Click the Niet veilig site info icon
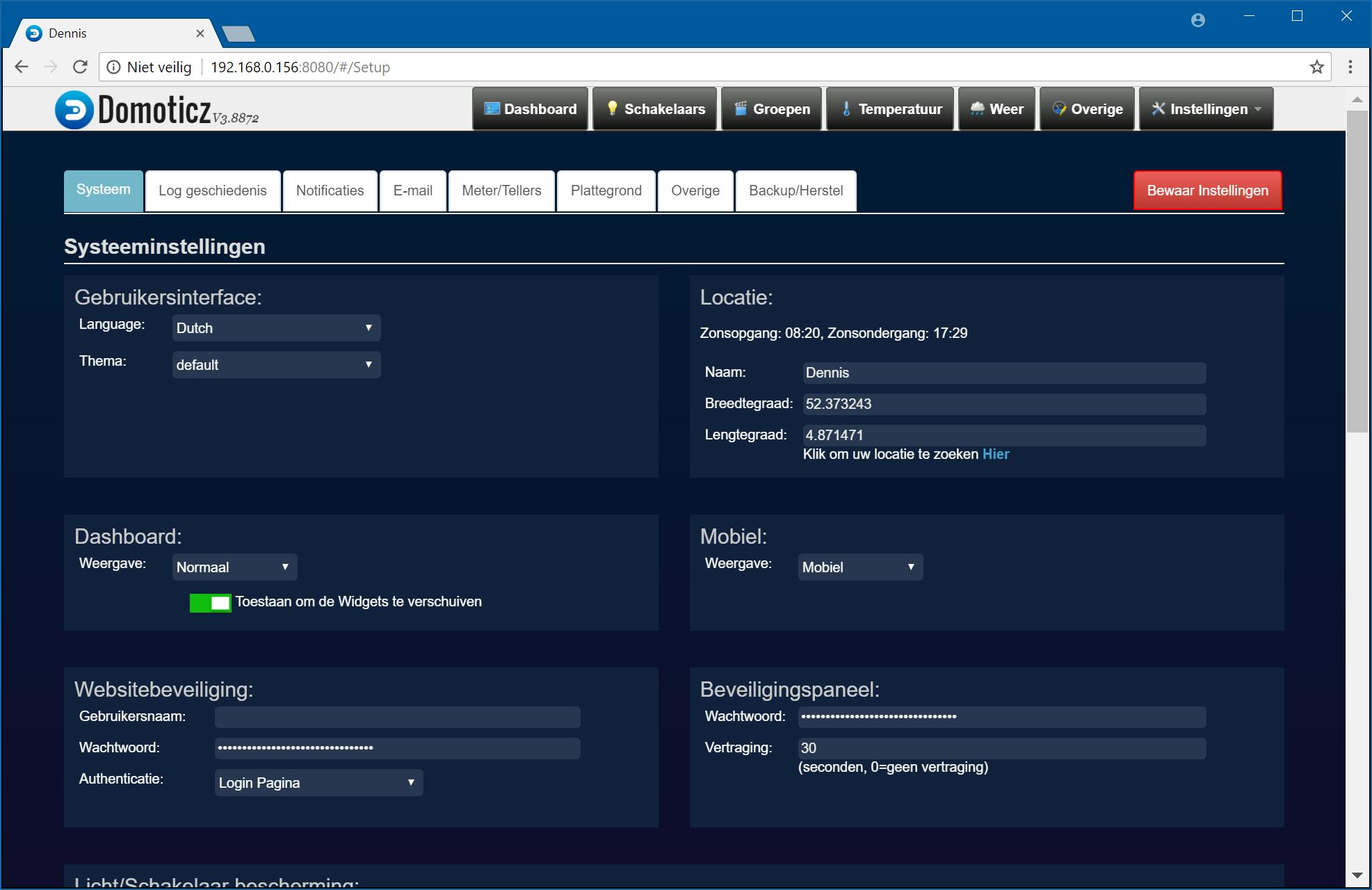Viewport: 1372px width, 890px height. click(113, 67)
